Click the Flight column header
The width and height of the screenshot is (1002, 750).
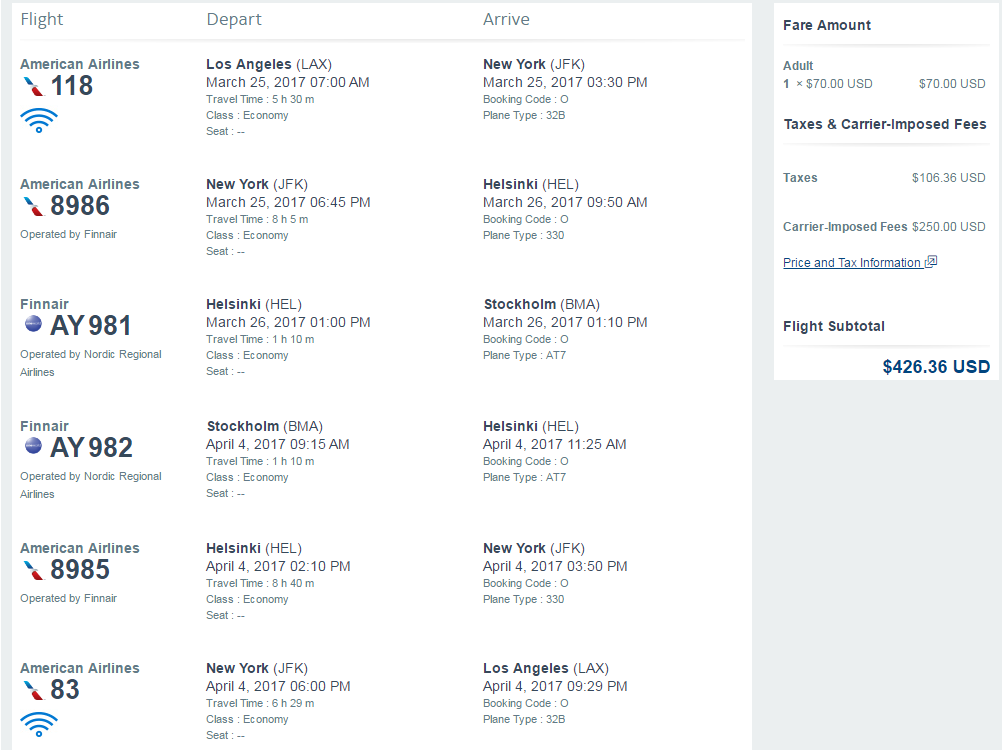coord(42,20)
